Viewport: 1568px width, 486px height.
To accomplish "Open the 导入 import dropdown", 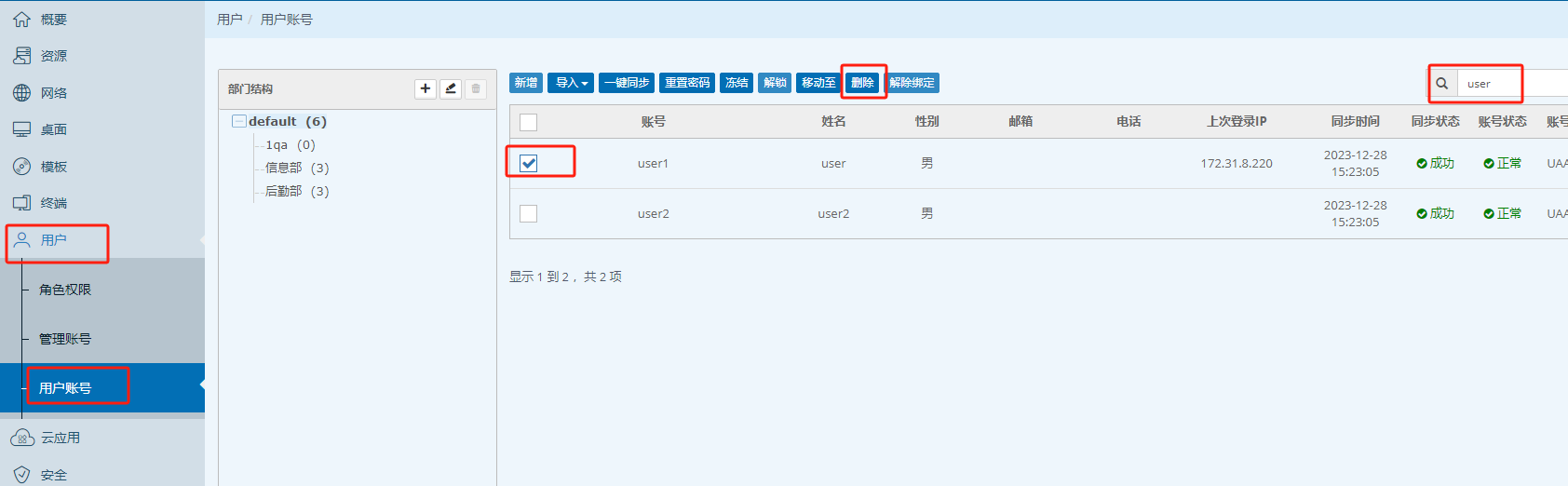I will coord(571,83).
